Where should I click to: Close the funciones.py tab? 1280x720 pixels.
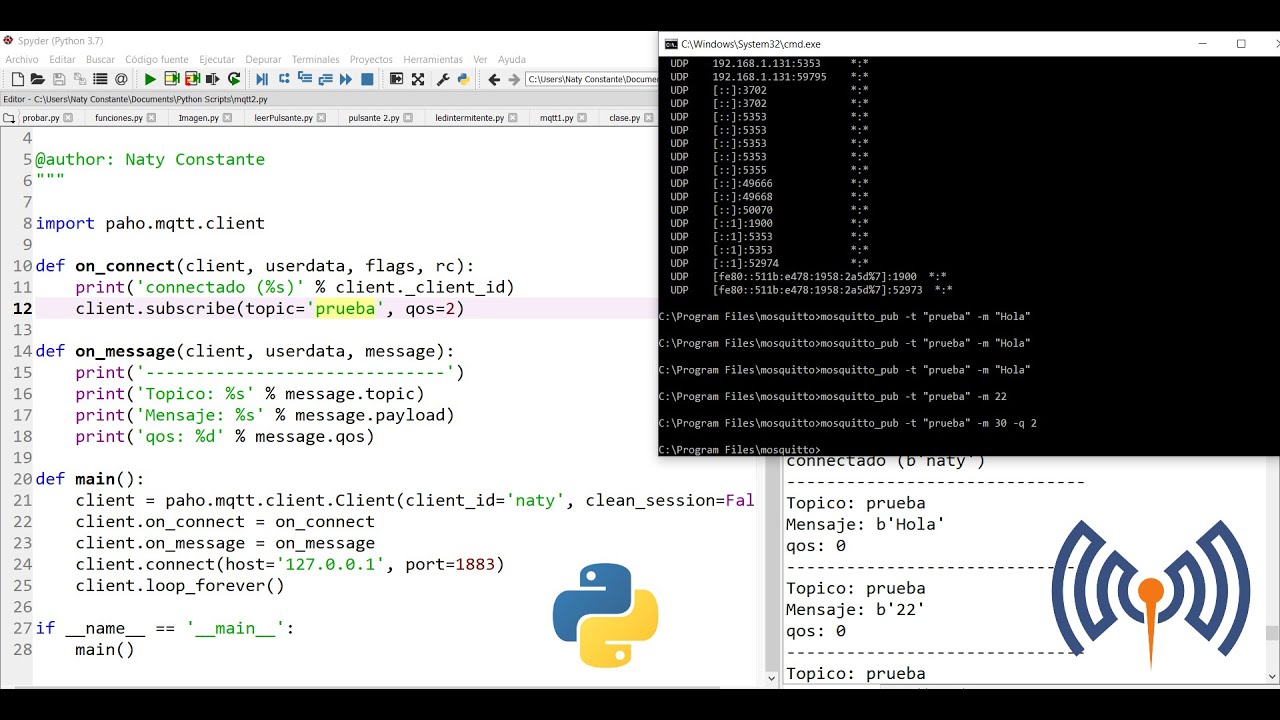point(151,118)
